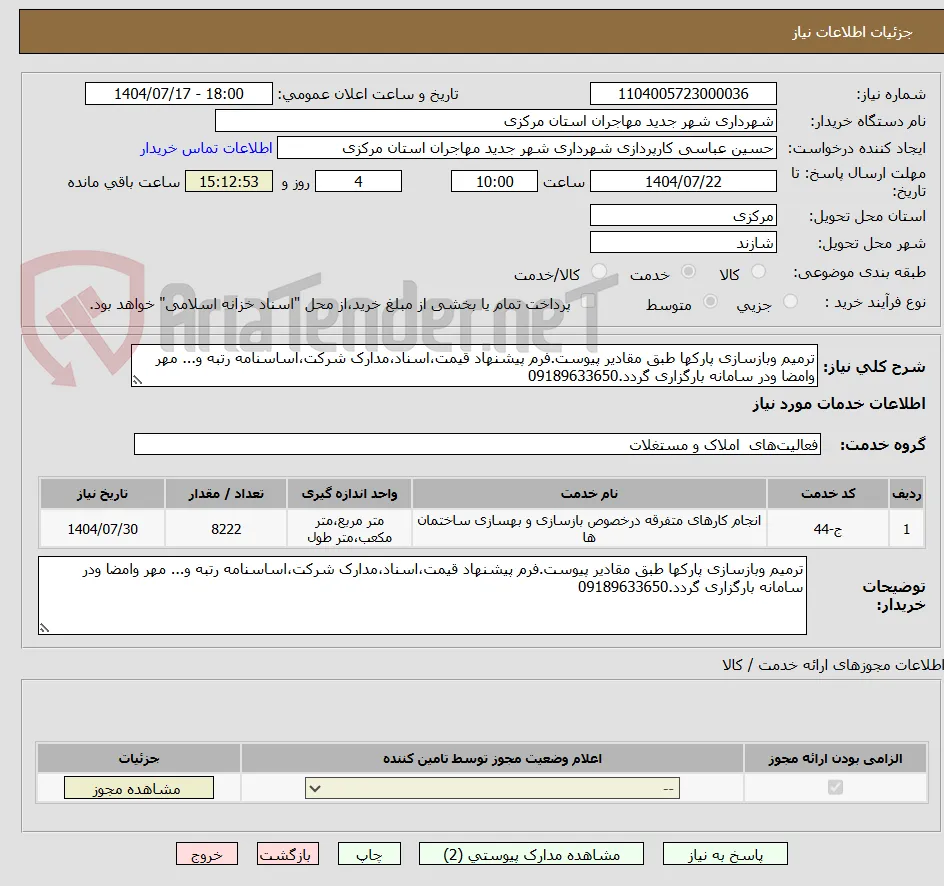Click quantity cell 8222
The width and height of the screenshot is (944, 886).
coord(226,528)
